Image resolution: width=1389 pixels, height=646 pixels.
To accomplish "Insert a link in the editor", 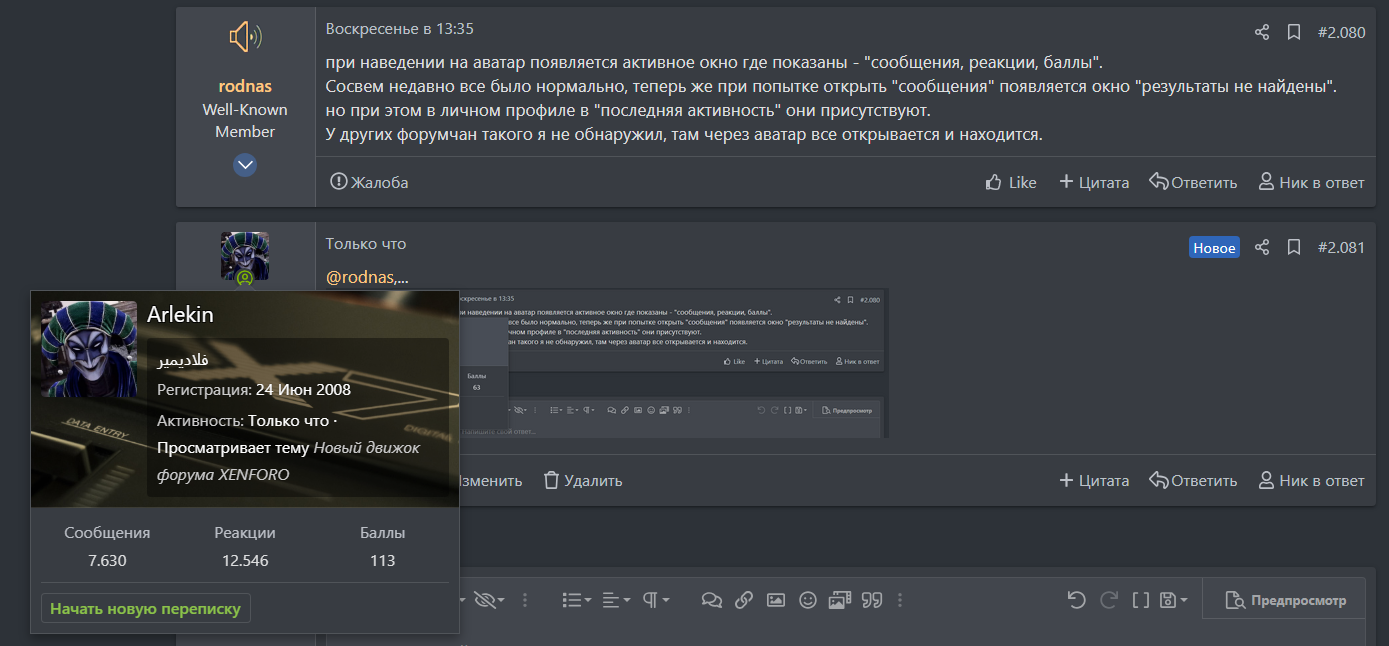I will (743, 600).
